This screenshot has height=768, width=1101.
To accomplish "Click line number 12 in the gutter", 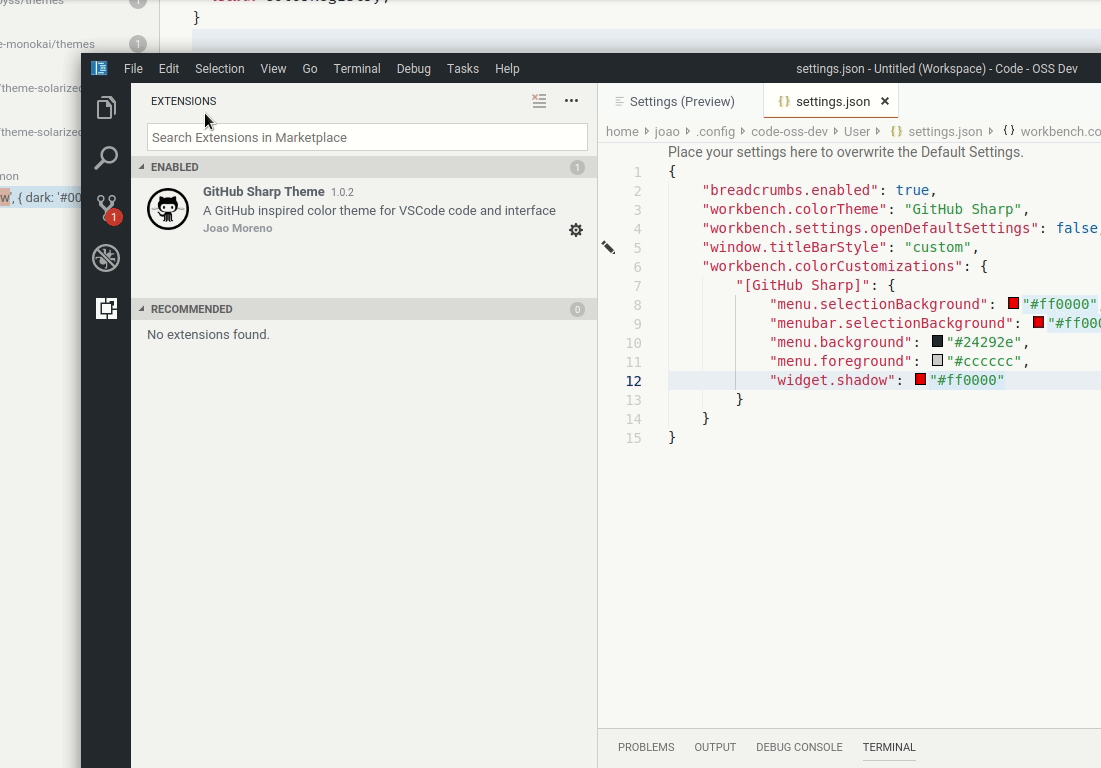I will coord(633,380).
